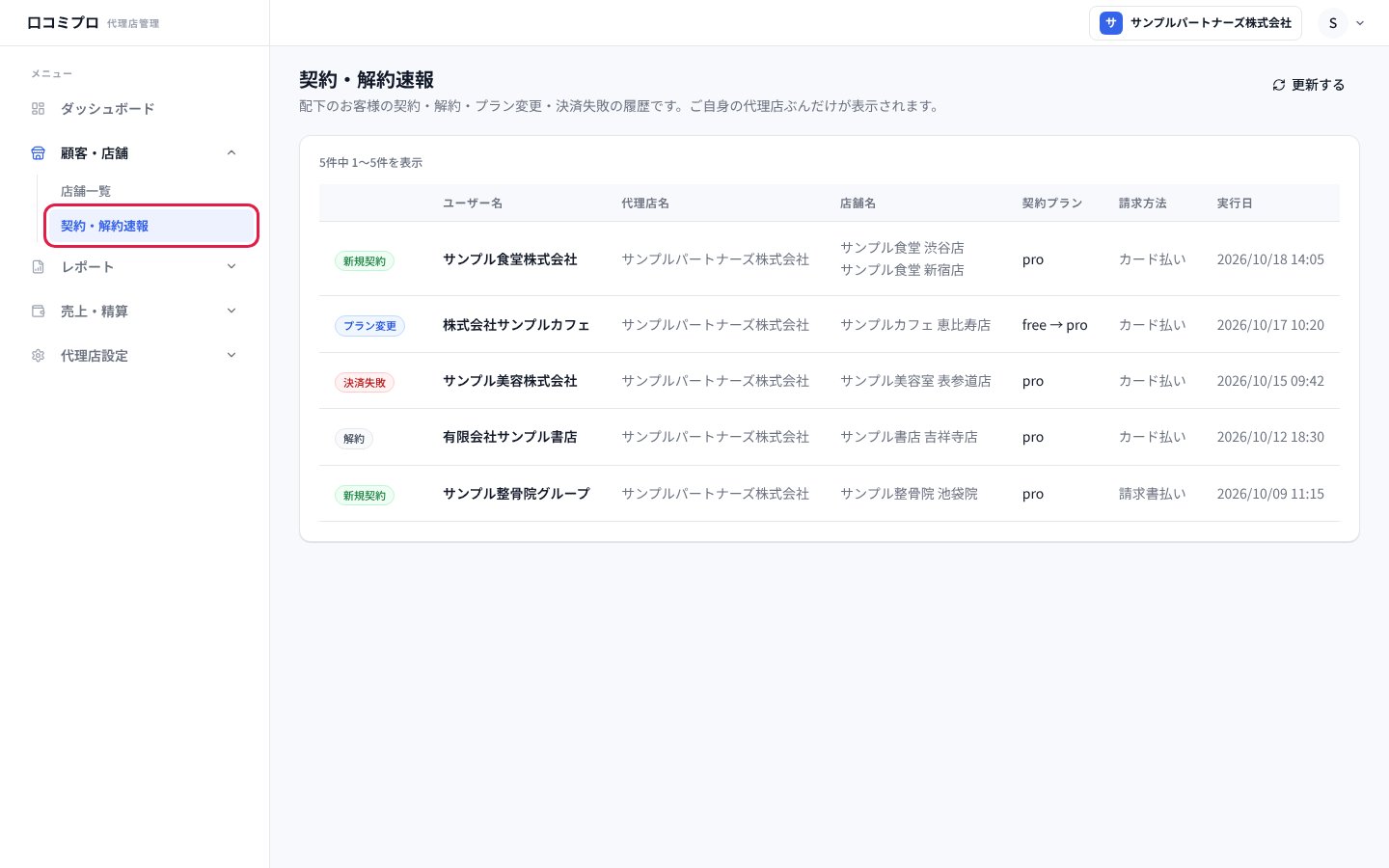Click the dashboard grid icon
Image resolution: width=1389 pixels, height=868 pixels.
tap(39, 109)
